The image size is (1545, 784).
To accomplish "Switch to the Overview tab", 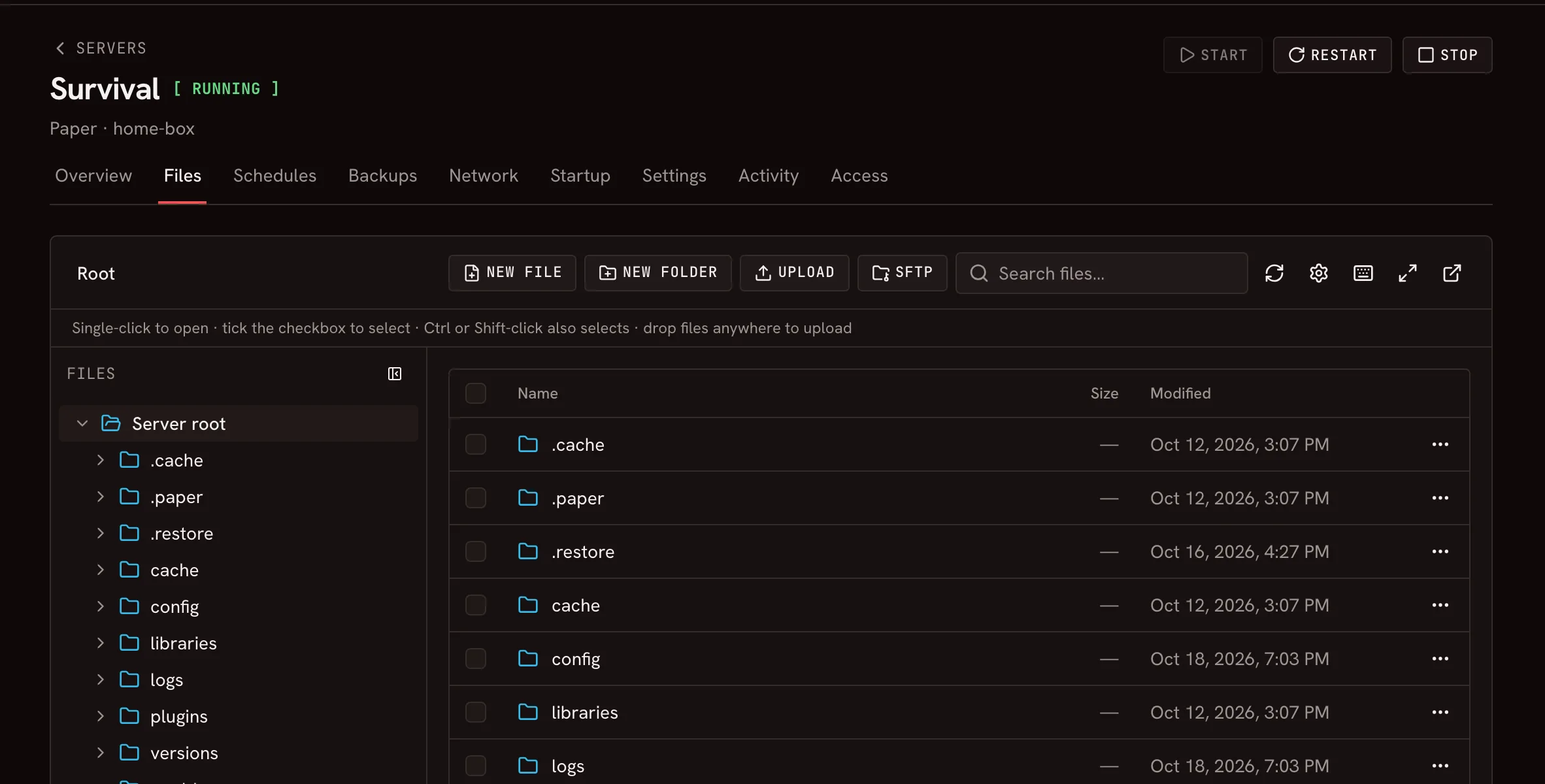I will coord(93,176).
